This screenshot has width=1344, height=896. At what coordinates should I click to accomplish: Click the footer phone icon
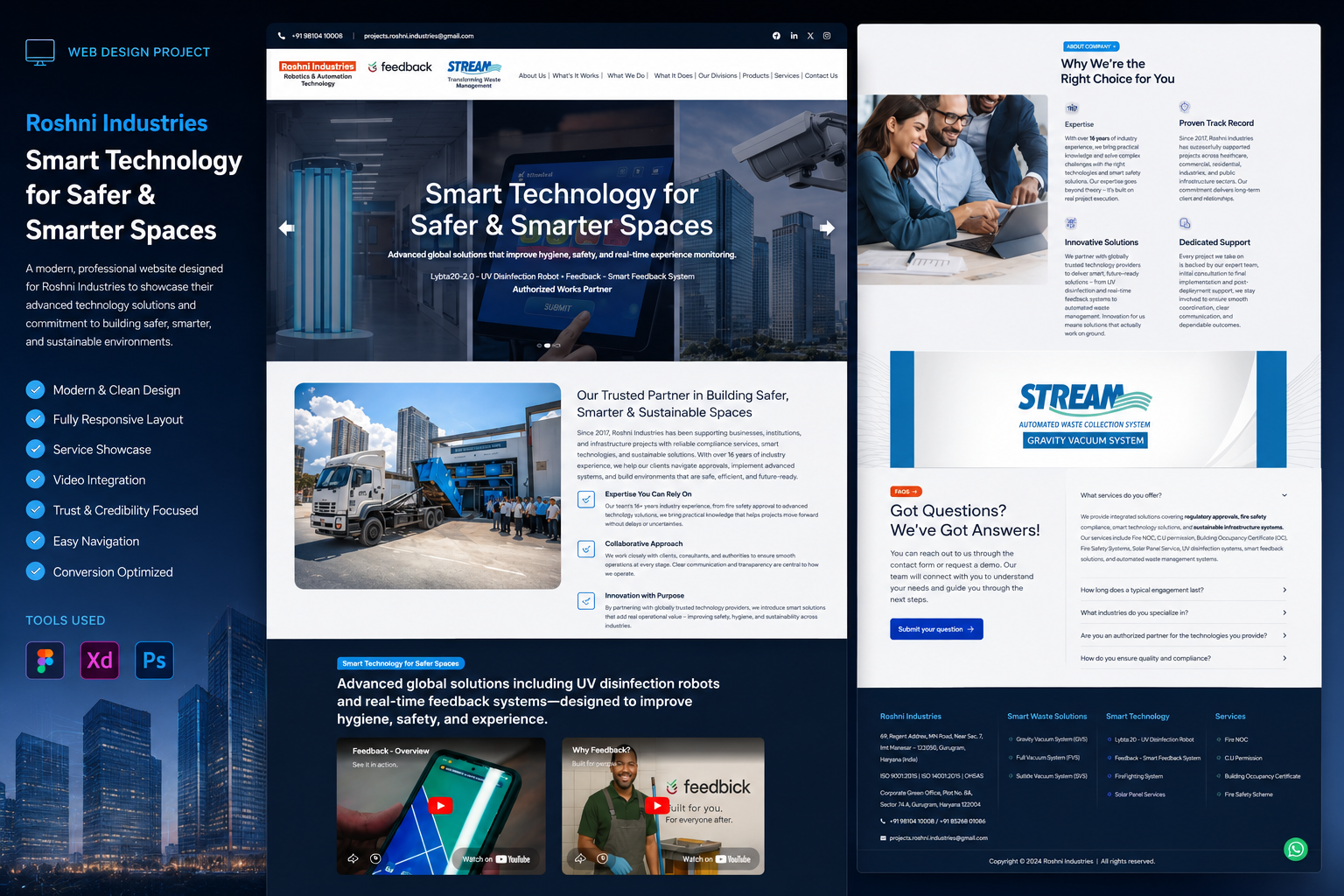(883, 822)
